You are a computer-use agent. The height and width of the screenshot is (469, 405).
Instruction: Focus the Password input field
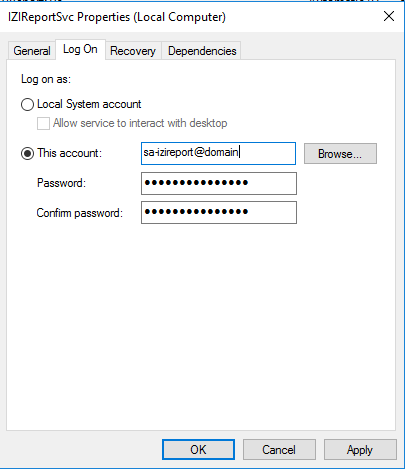point(219,183)
